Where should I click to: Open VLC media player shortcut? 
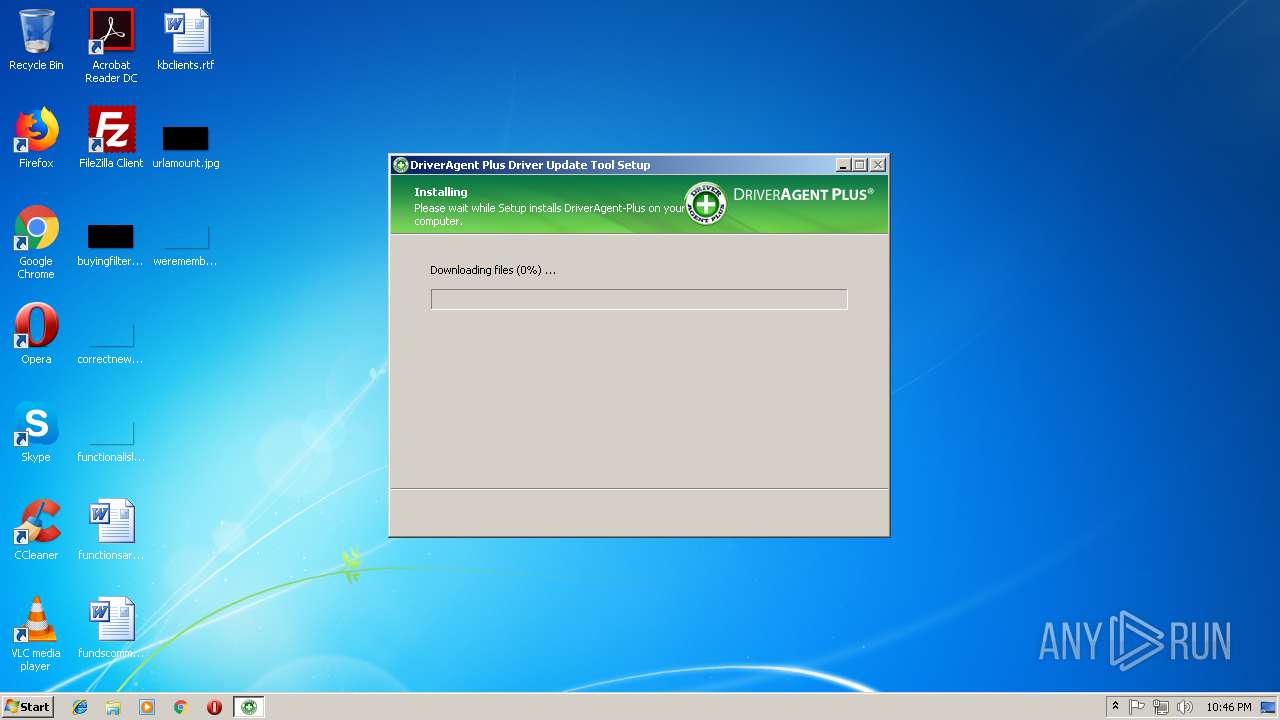tap(36, 634)
